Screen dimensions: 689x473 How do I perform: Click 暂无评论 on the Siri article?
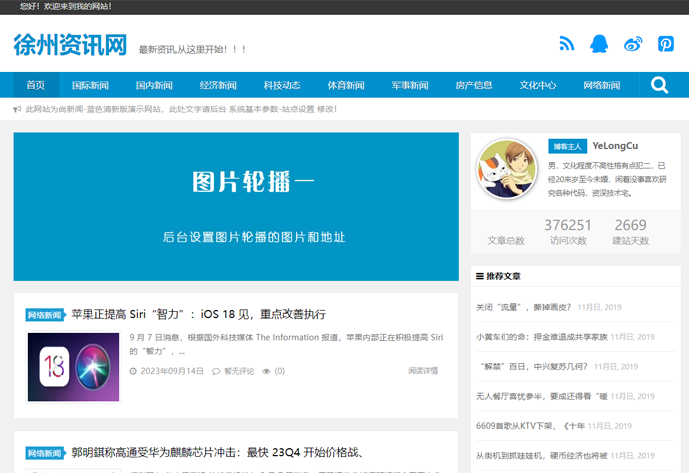pos(239,371)
